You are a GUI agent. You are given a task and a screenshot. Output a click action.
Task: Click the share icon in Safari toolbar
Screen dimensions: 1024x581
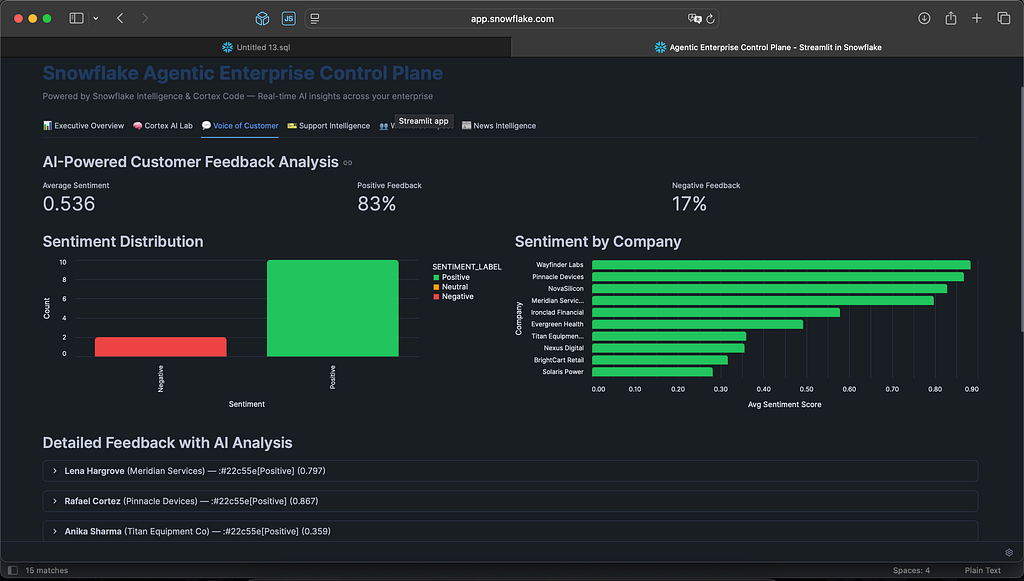pos(951,18)
